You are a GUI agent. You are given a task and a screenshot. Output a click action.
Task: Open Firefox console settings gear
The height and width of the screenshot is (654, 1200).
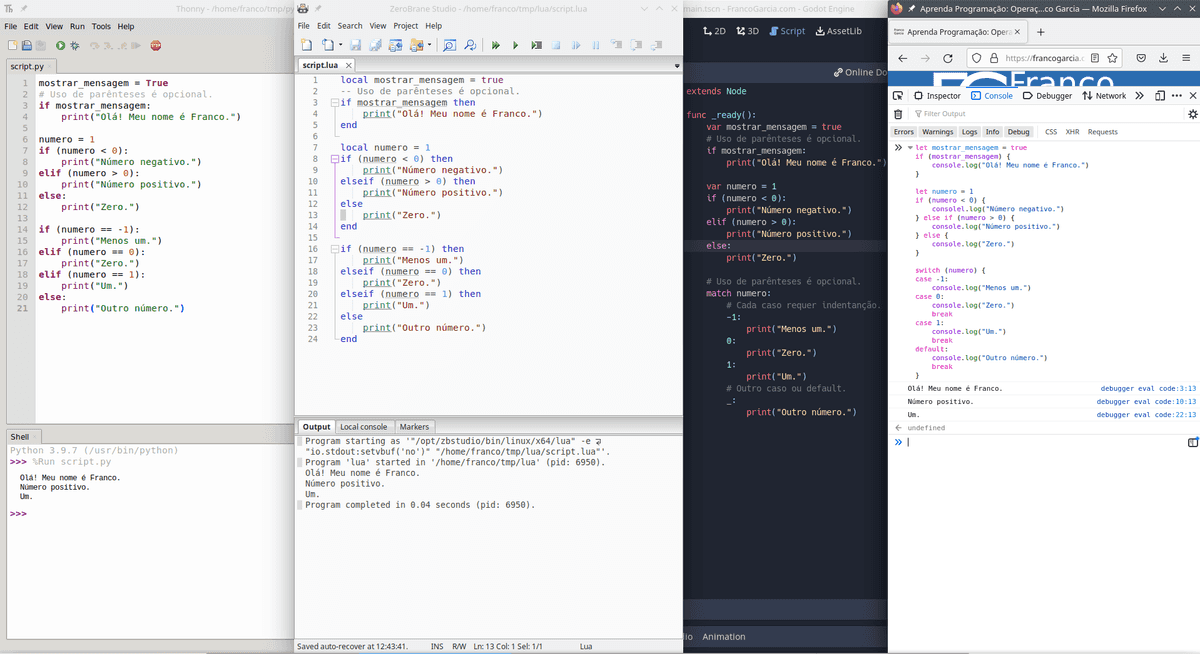tap(1192, 114)
